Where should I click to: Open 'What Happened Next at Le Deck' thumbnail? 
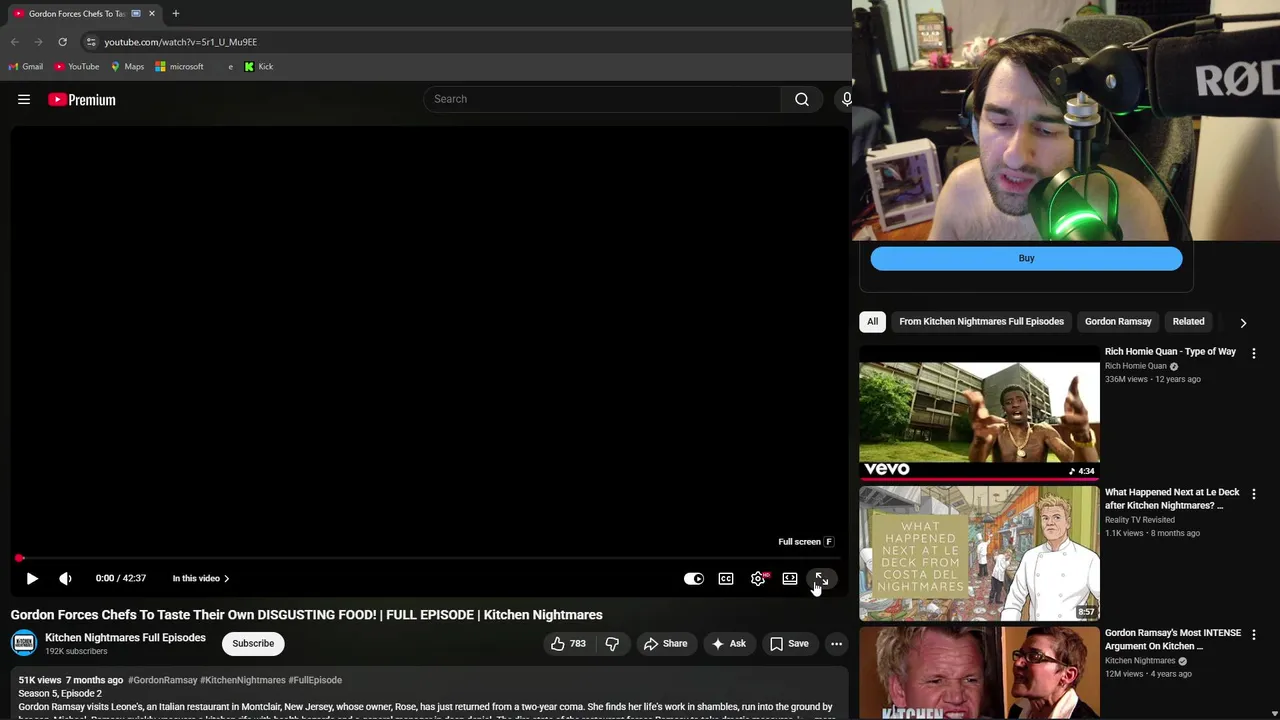click(x=979, y=554)
